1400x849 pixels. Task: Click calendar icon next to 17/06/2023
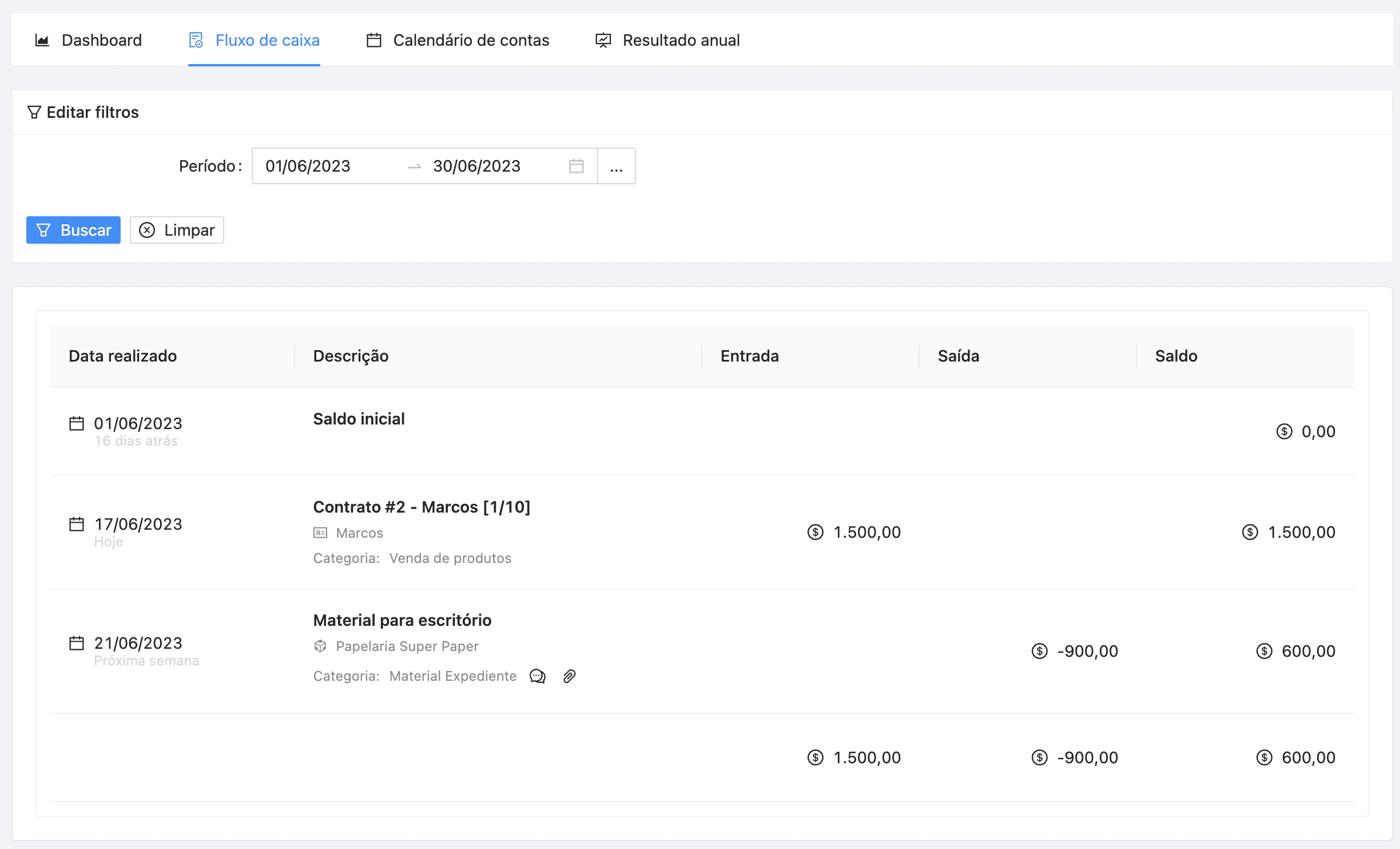pos(77,524)
